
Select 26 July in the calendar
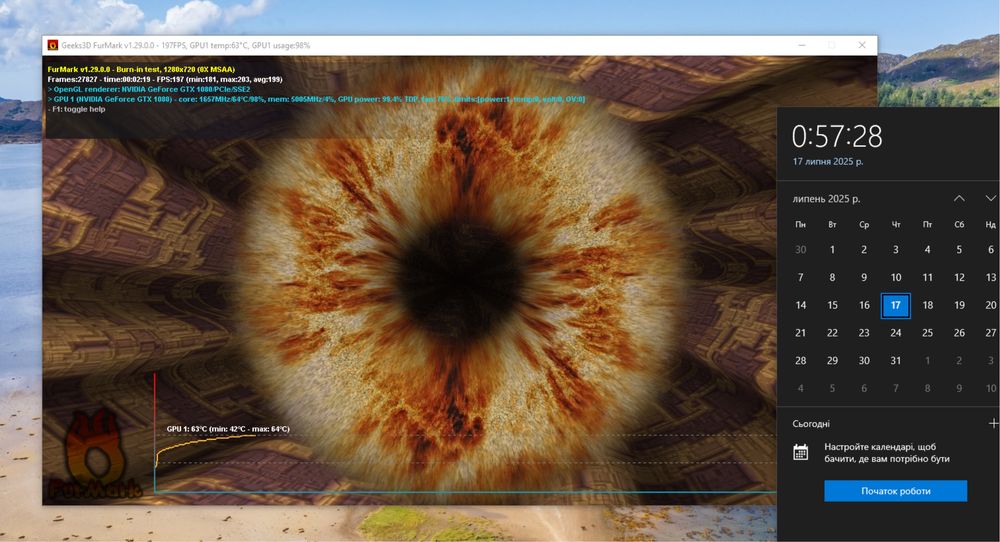point(959,333)
